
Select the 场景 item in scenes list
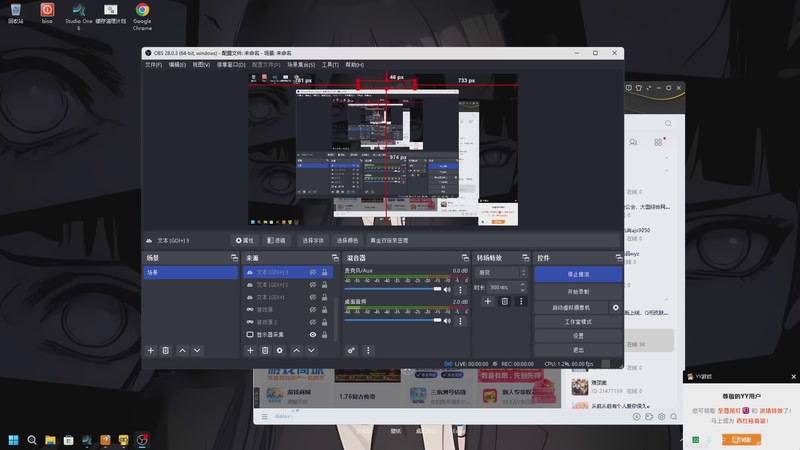click(x=190, y=272)
